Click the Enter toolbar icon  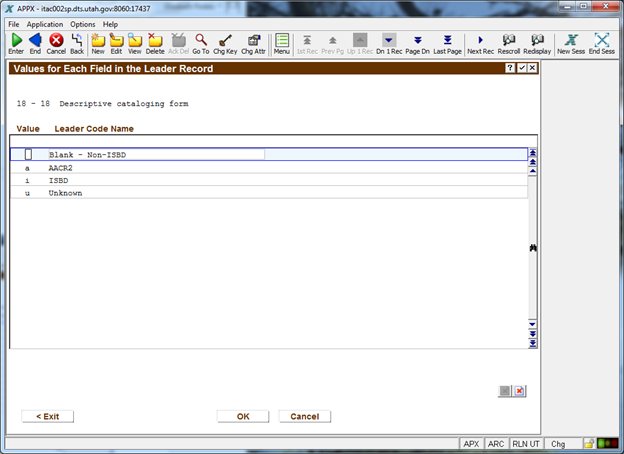[15, 43]
